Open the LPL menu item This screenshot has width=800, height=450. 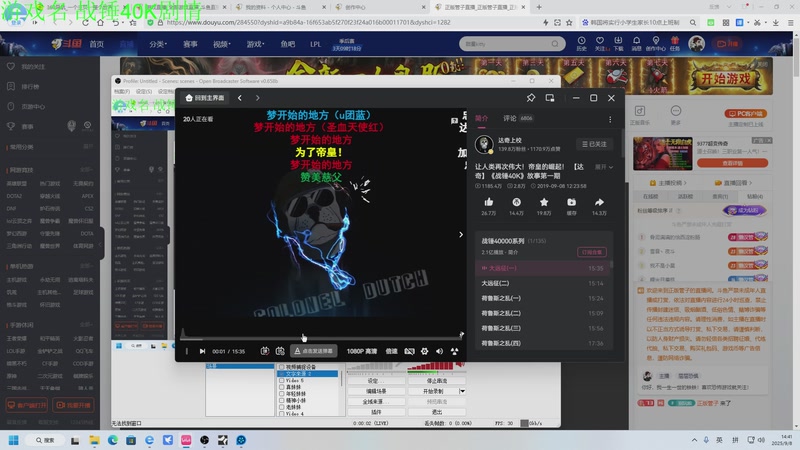coord(315,44)
